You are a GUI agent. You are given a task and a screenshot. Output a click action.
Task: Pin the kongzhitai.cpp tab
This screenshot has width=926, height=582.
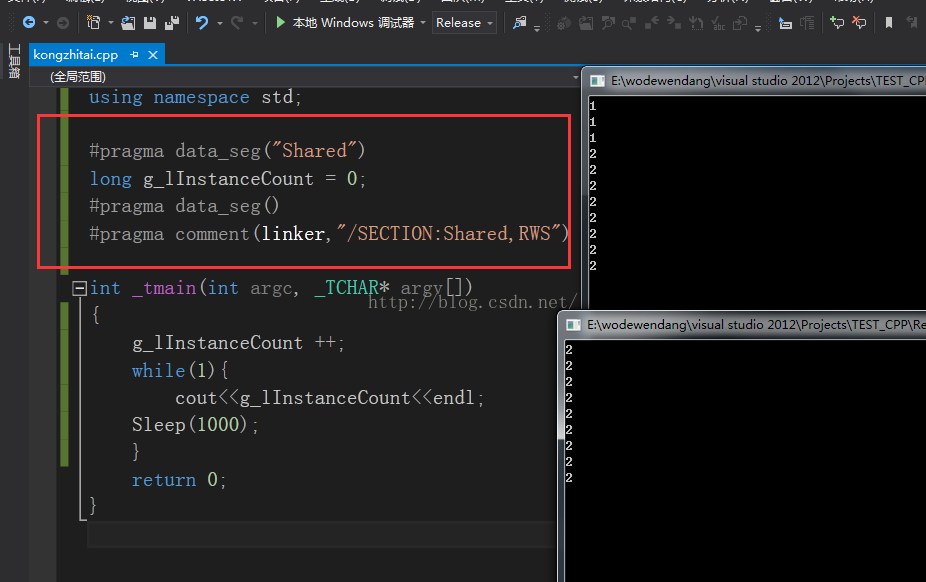[x=134, y=55]
